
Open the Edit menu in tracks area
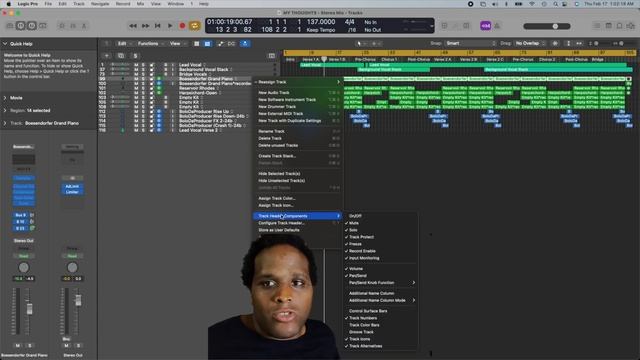click(124, 44)
